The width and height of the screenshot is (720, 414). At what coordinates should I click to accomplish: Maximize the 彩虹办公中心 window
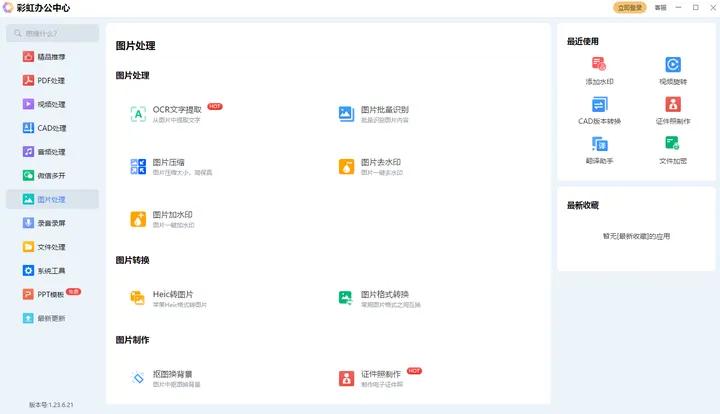(696, 7)
